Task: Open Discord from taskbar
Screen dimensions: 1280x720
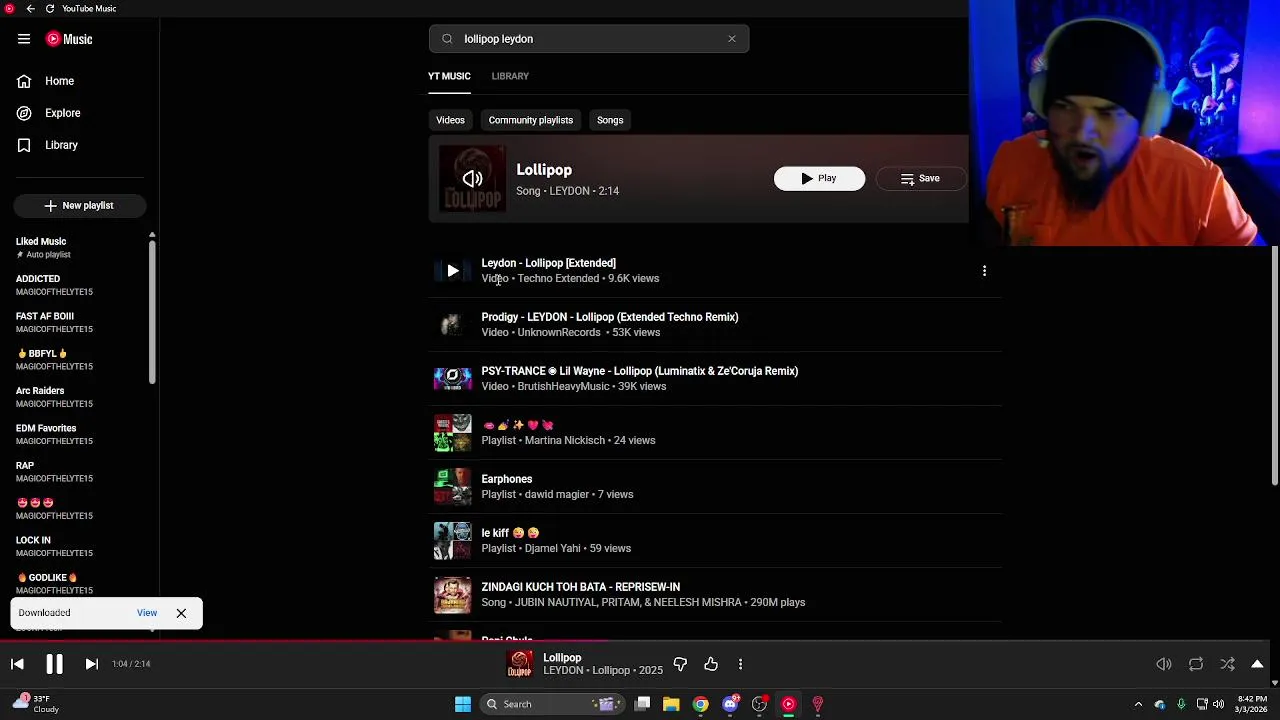Action: [731, 704]
